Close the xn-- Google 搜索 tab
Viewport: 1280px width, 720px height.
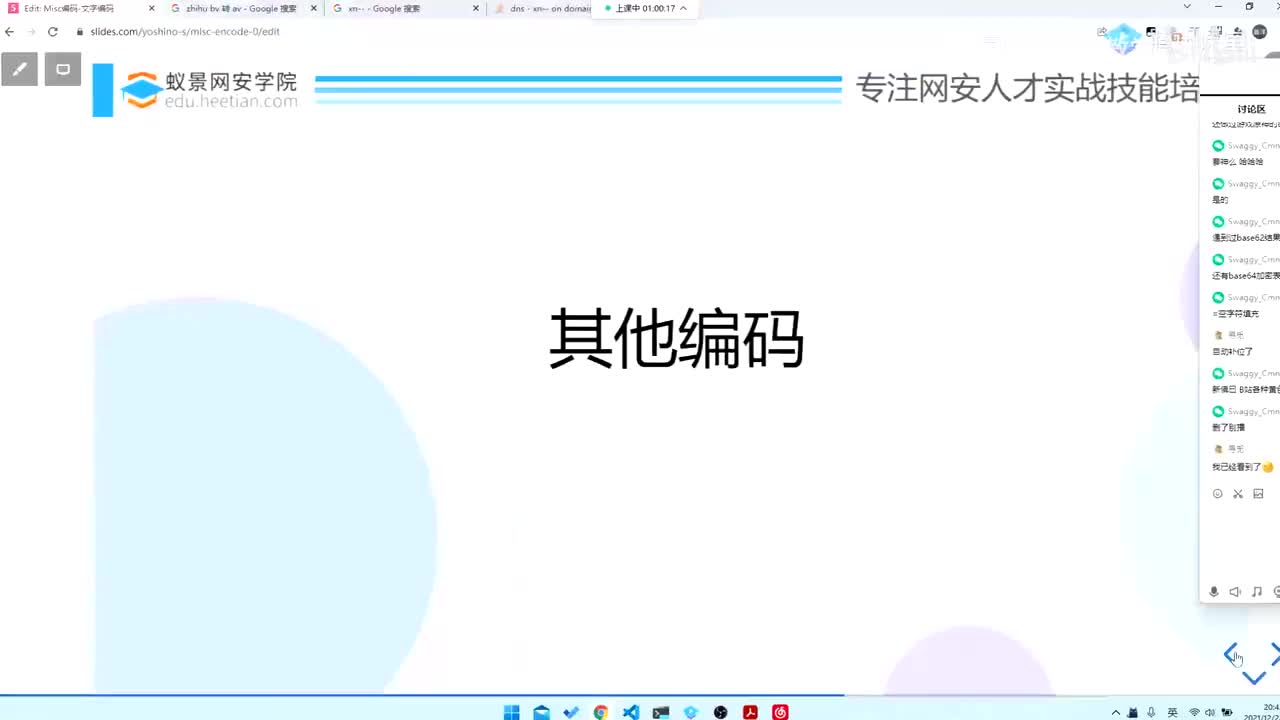[x=476, y=8]
